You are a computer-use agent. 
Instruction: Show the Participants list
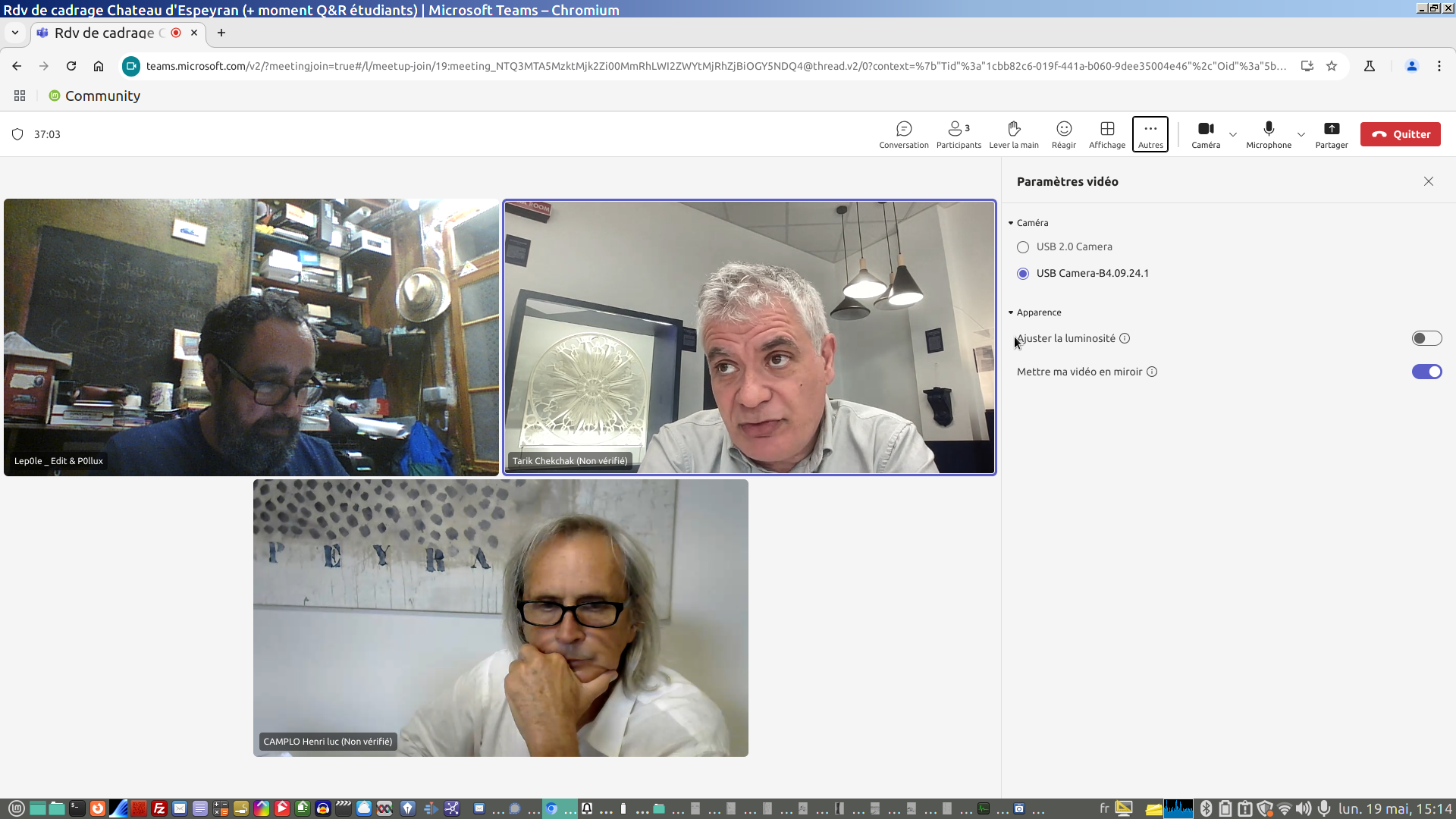pyautogui.click(x=958, y=133)
